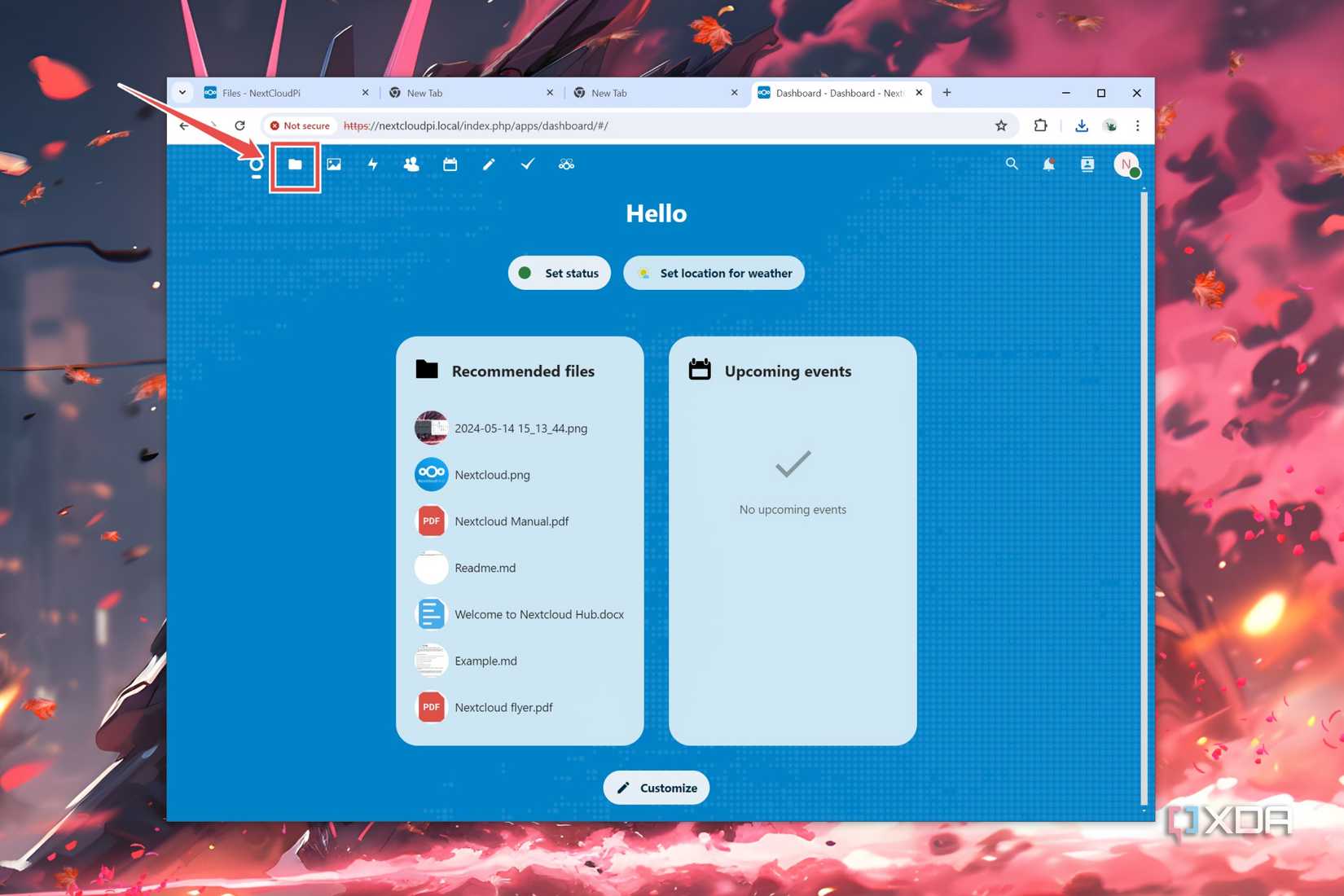
Task: Open the Notes app via the pencil icon
Action: (x=489, y=164)
